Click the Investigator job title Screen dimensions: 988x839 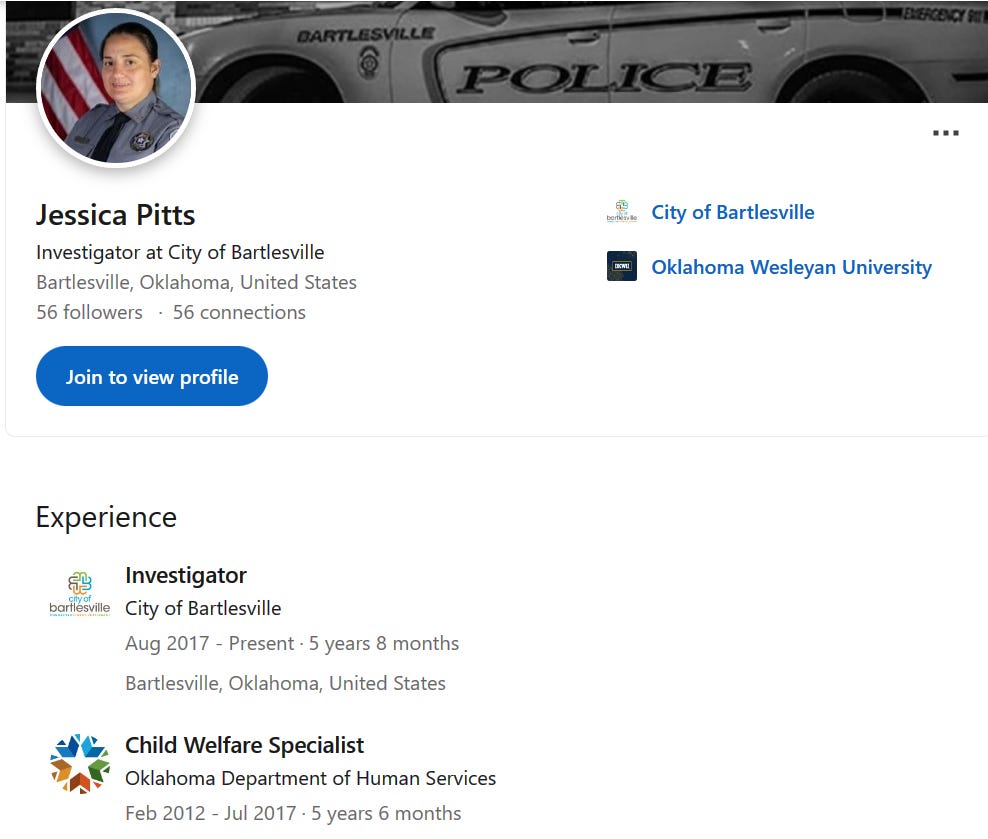pos(186,575)
